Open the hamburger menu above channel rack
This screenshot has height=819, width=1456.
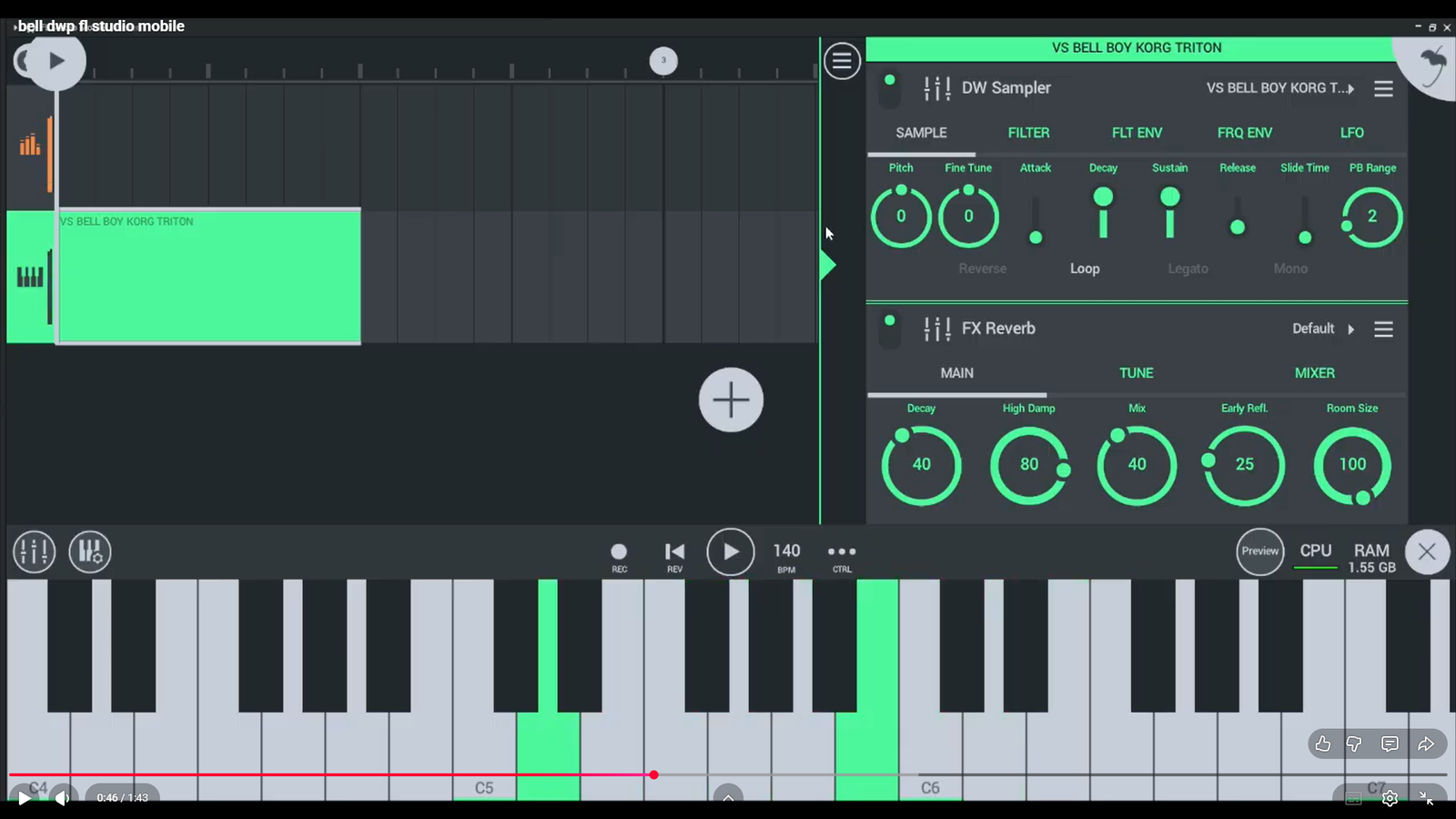point(842,61)
